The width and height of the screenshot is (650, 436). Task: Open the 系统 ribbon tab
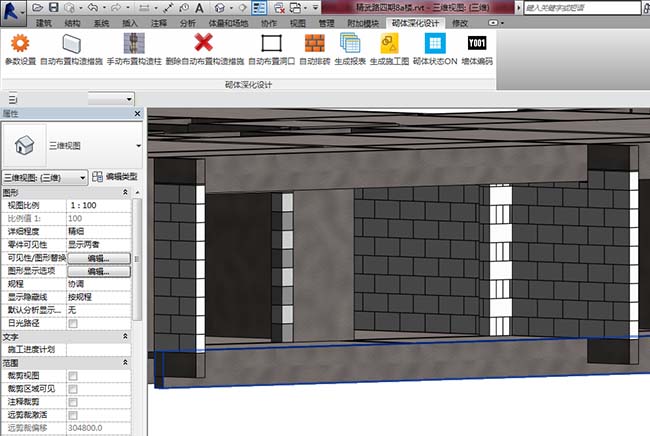coord(101,23)
